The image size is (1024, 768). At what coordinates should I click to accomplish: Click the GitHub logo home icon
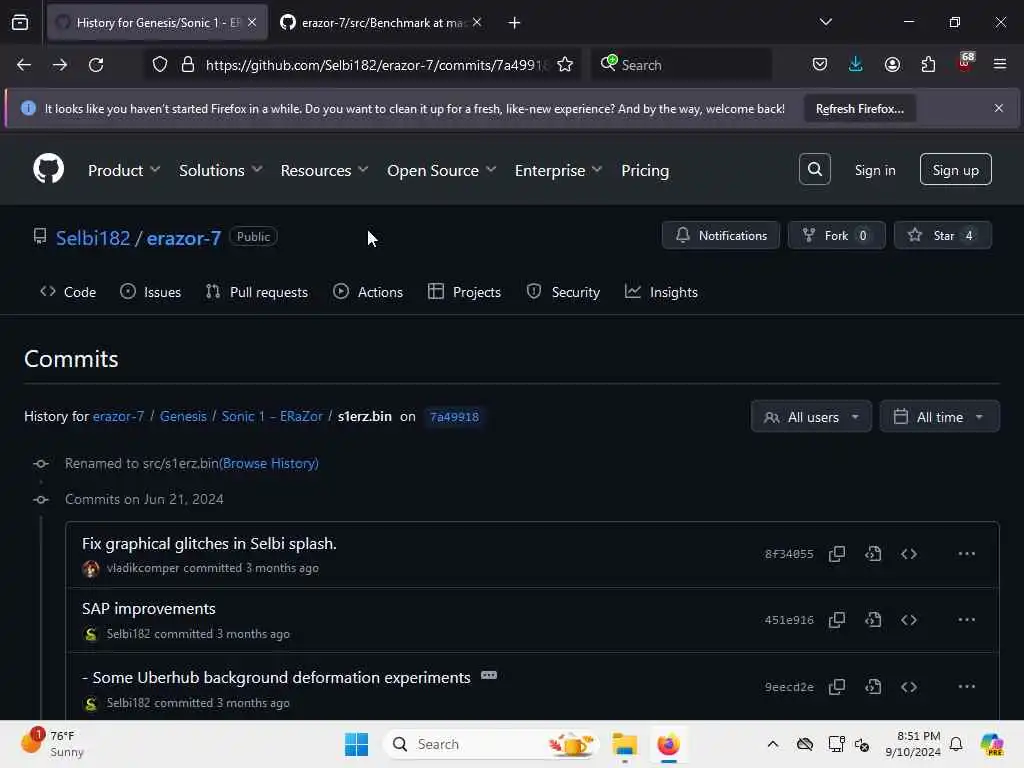[x=48, y=169]
